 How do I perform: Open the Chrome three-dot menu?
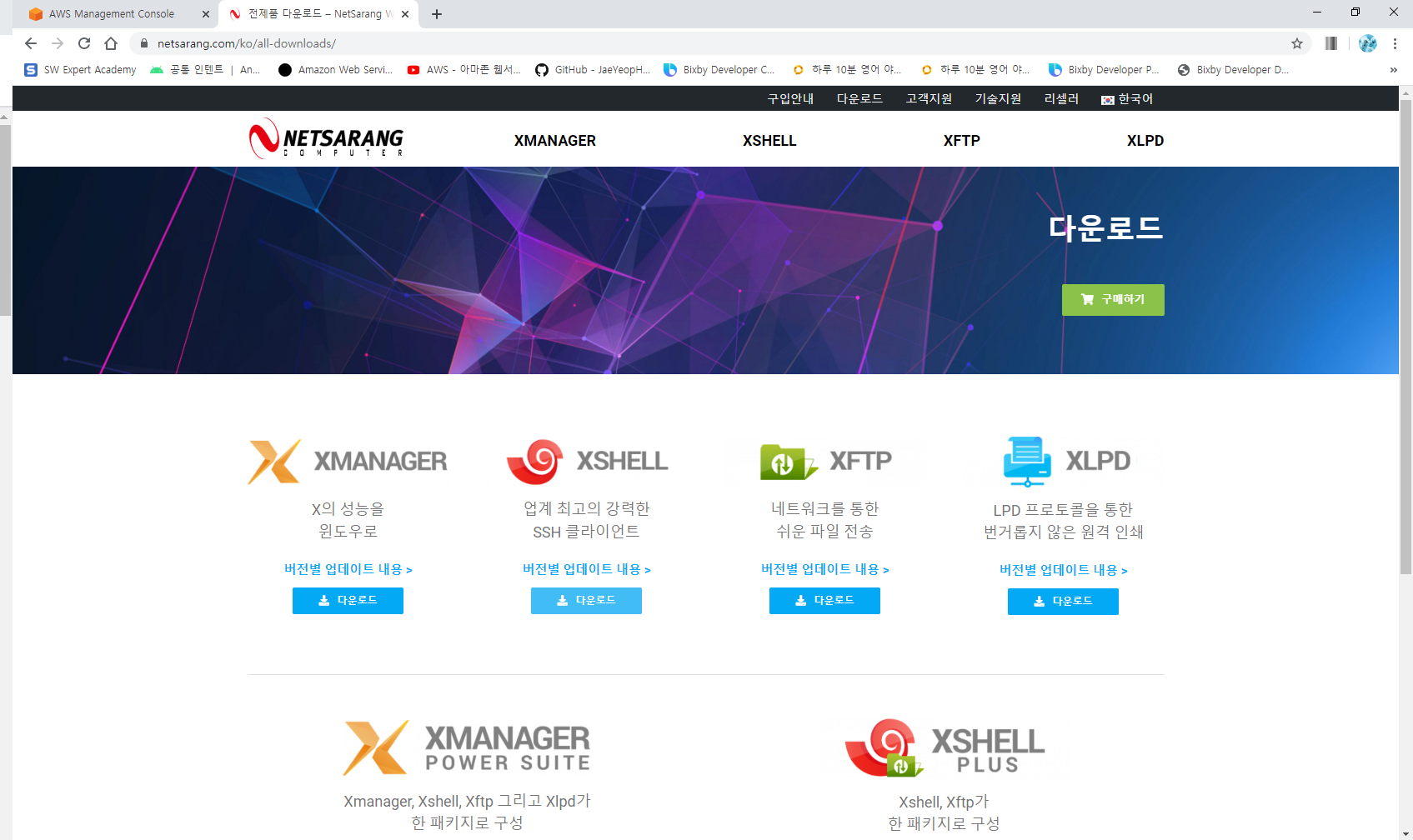click(x=1395, y=43)
